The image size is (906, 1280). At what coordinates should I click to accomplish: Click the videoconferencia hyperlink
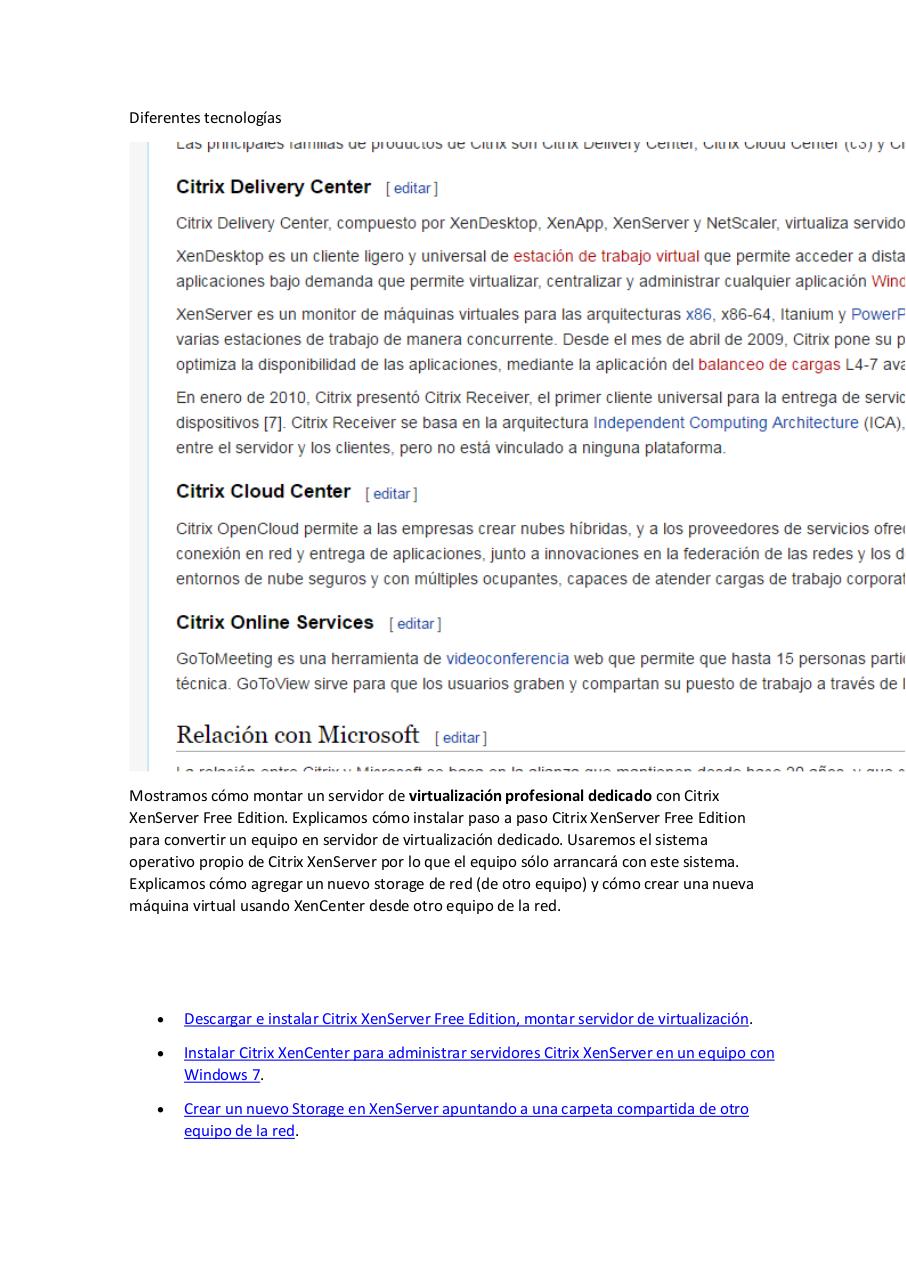click(507, 658)
